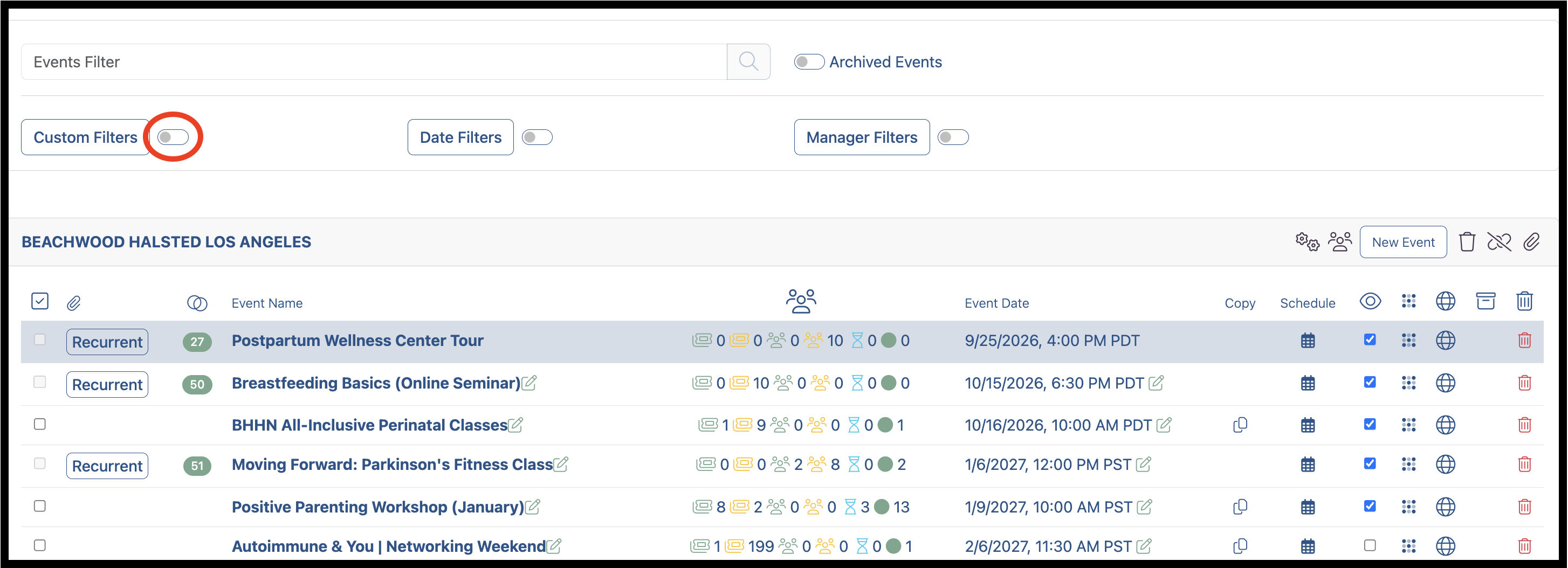Image resolution: width=1568 pixels, height=568 pixels.
Task: Click the trash bin icon next to New Event
Action: (x=1467, y=242)
